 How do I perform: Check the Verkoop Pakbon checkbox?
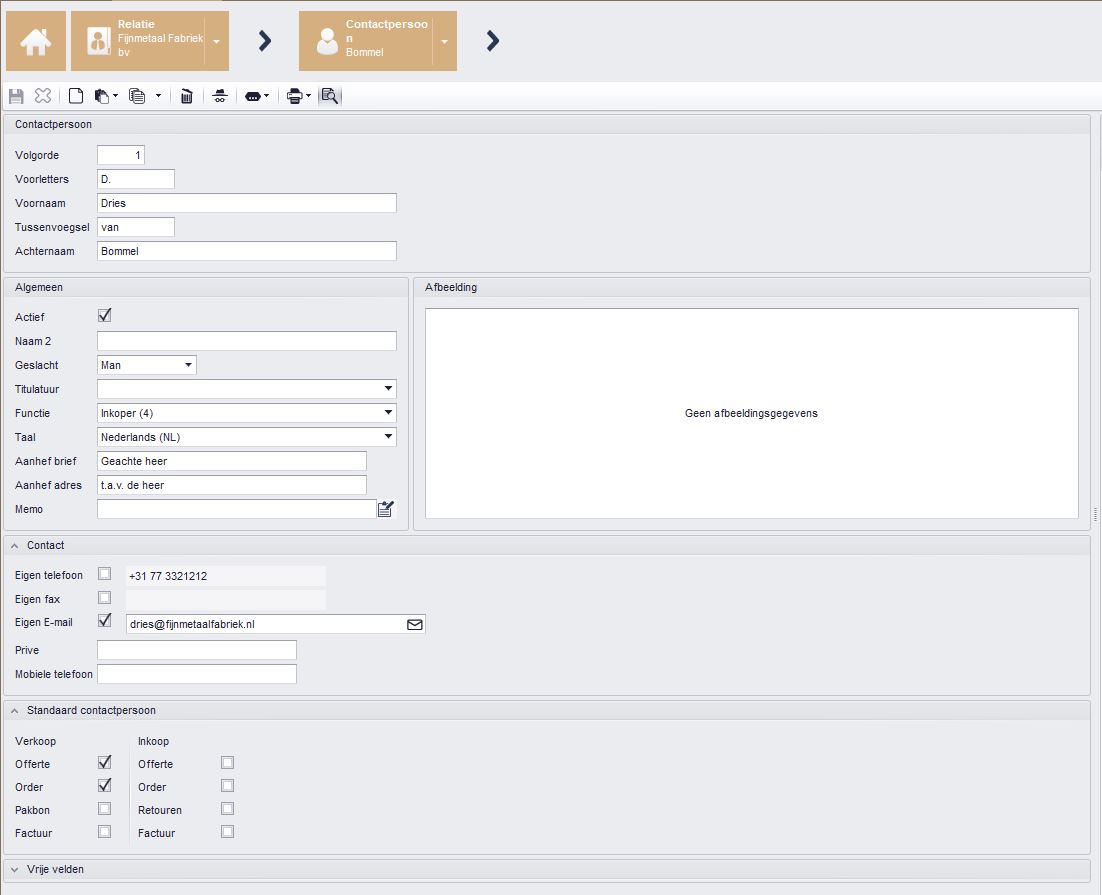pyautogui.click(x=105, y=809)
